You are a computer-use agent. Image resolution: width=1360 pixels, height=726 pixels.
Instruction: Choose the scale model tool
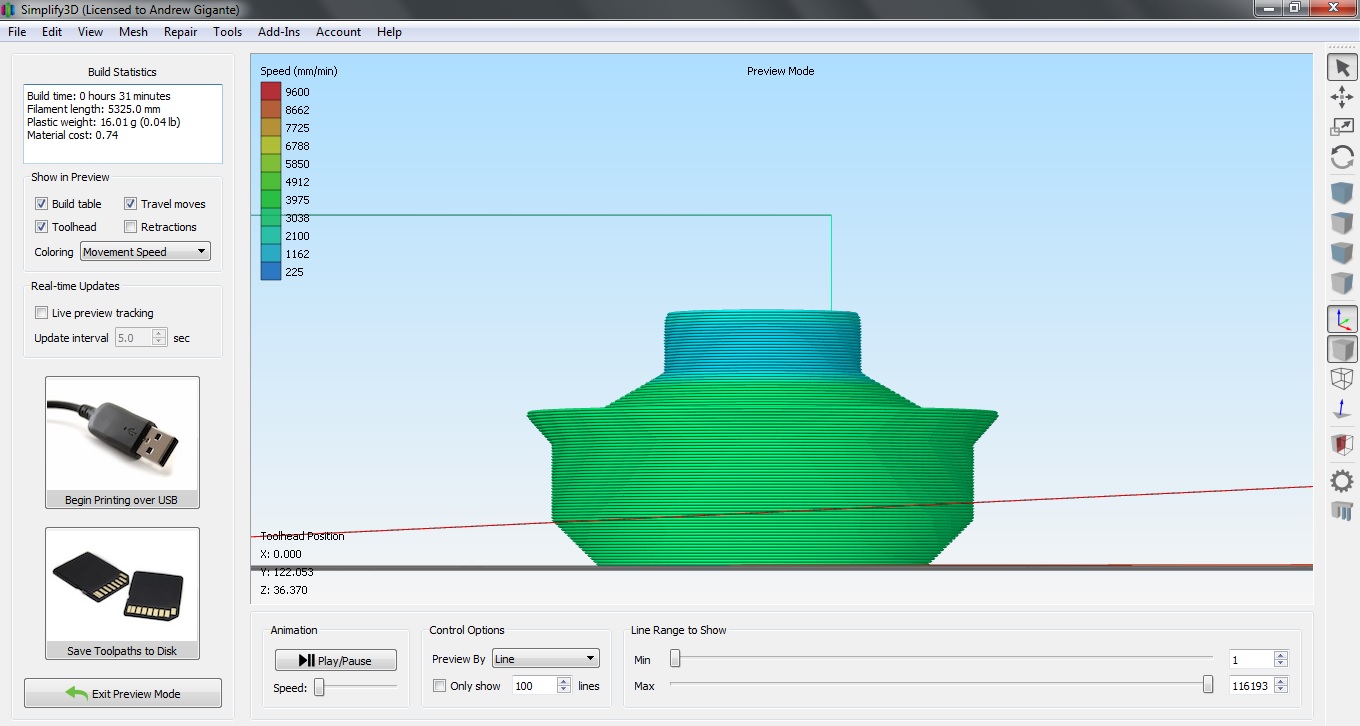click(1342, 127)
